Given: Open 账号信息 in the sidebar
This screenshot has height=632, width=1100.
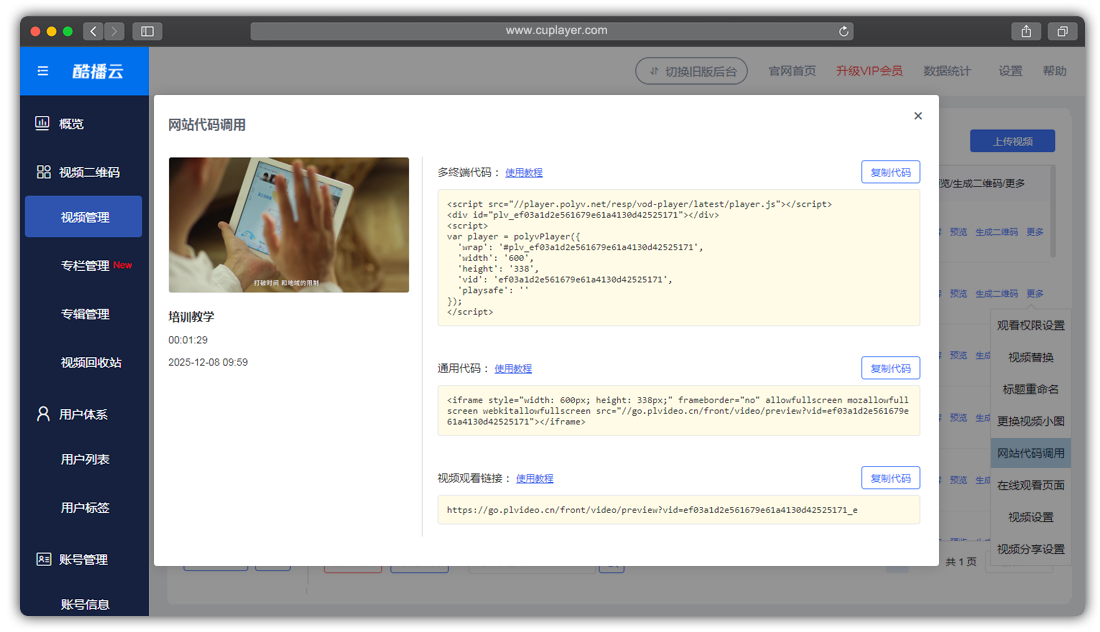Looking at the screenshot, I should (84, 604).
